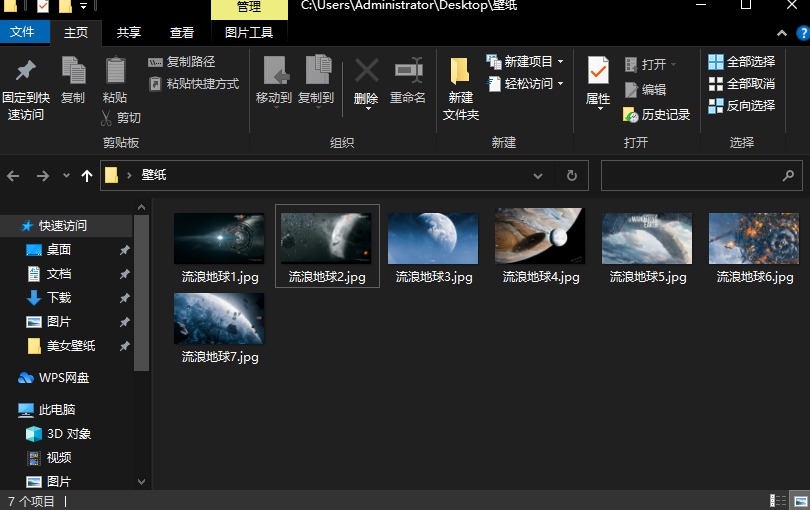Open the Help question mark icon
This screenshot has height=510, width=810.
pos(803,33)
